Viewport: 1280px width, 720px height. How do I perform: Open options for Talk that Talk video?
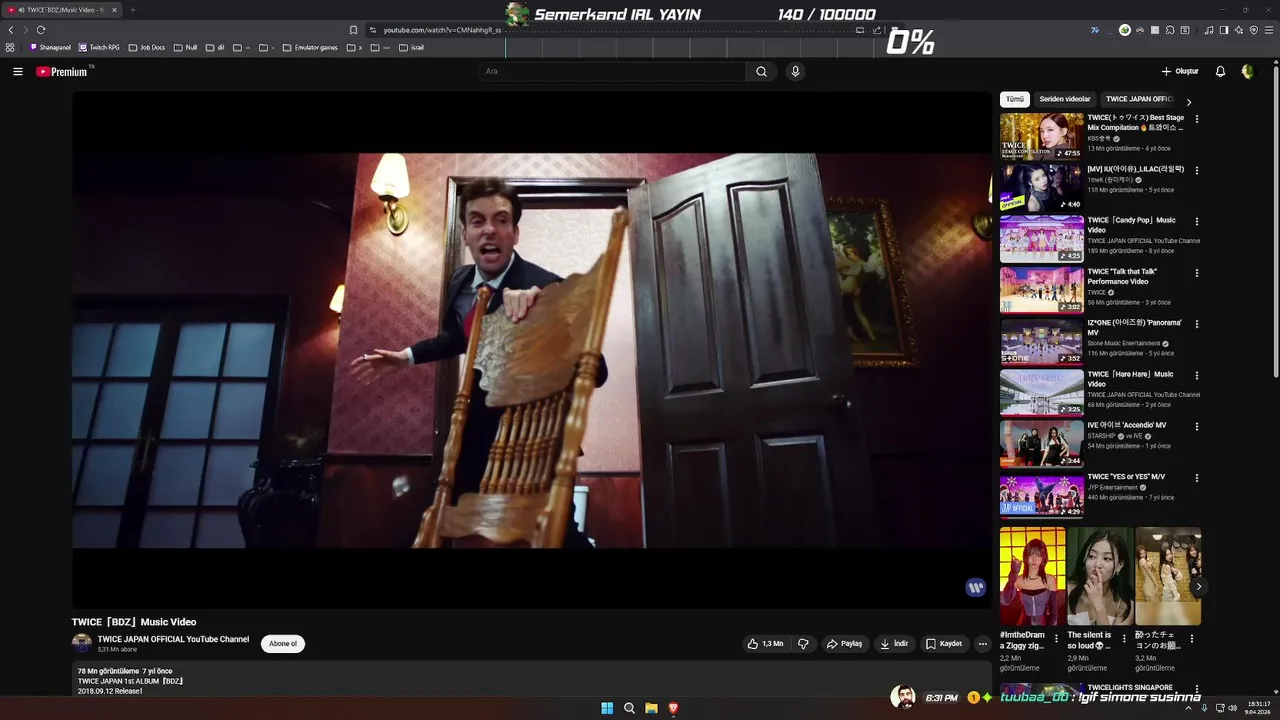tap(1196, 272)
